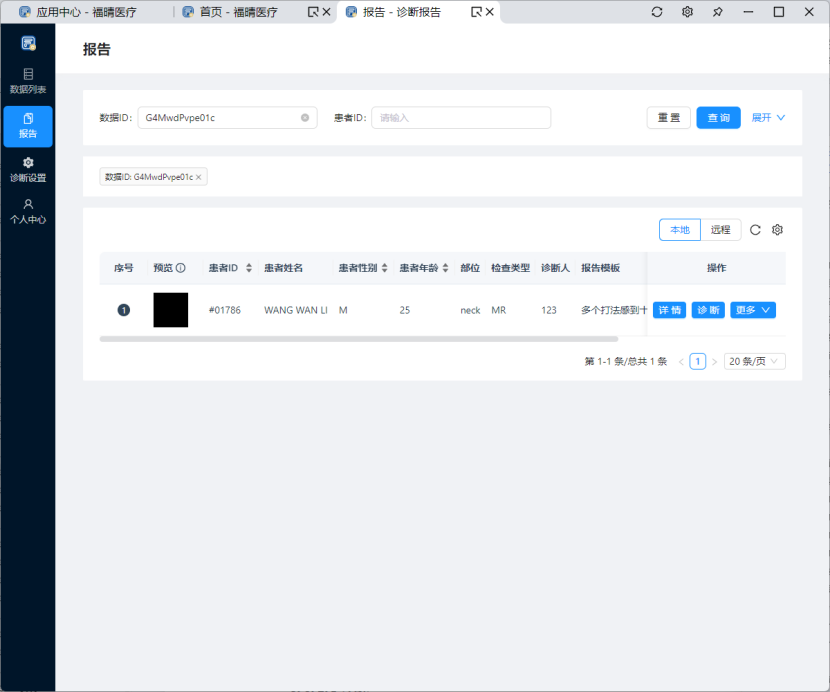830x692 pixels.
Task: Open table column settings gear
Action: click(x=777, y=230)
